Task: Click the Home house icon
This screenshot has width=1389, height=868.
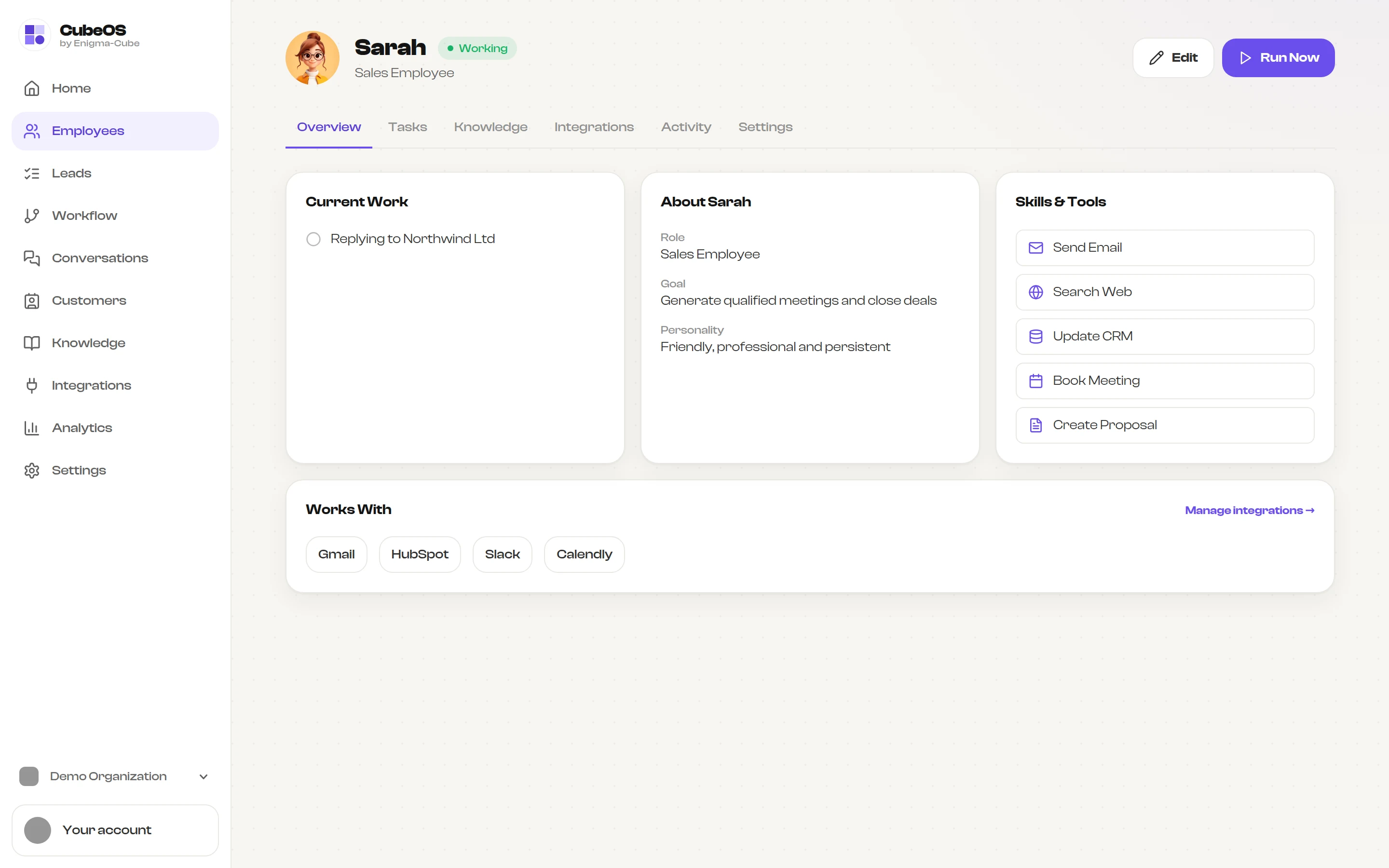Action: [x=31, y=88]
